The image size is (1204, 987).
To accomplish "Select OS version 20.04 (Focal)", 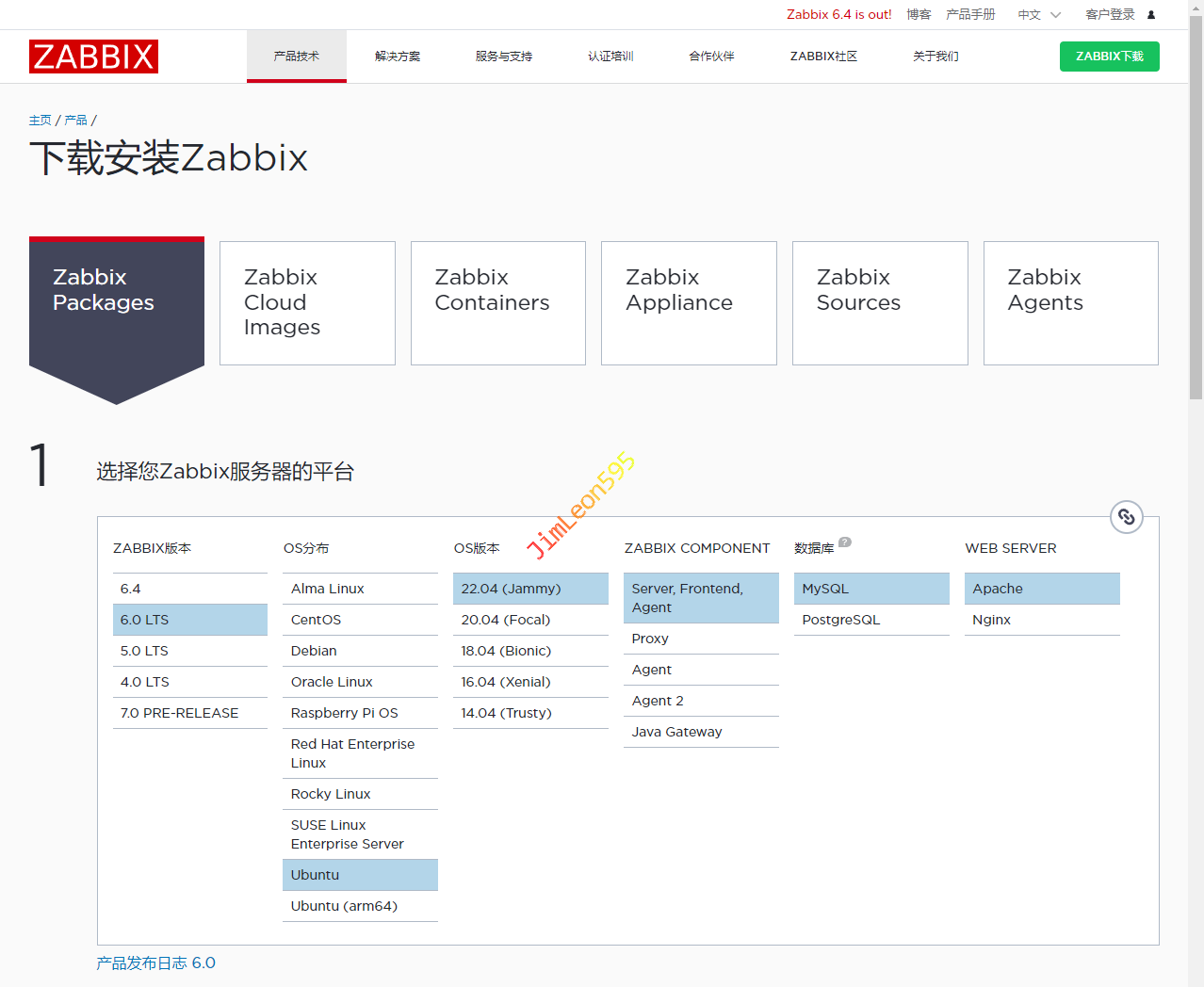I will click(530, 620).
